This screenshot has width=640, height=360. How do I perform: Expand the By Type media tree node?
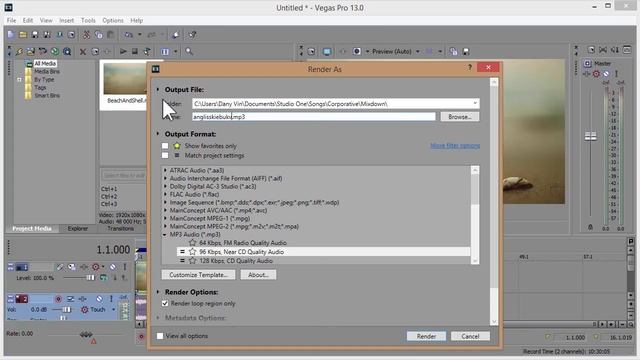[x=19, y=80]
